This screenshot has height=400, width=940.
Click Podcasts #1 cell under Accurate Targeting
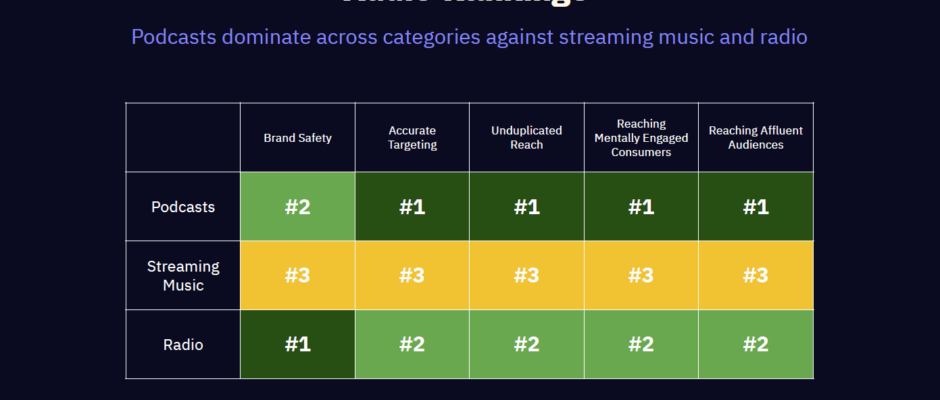click(412, 207)
